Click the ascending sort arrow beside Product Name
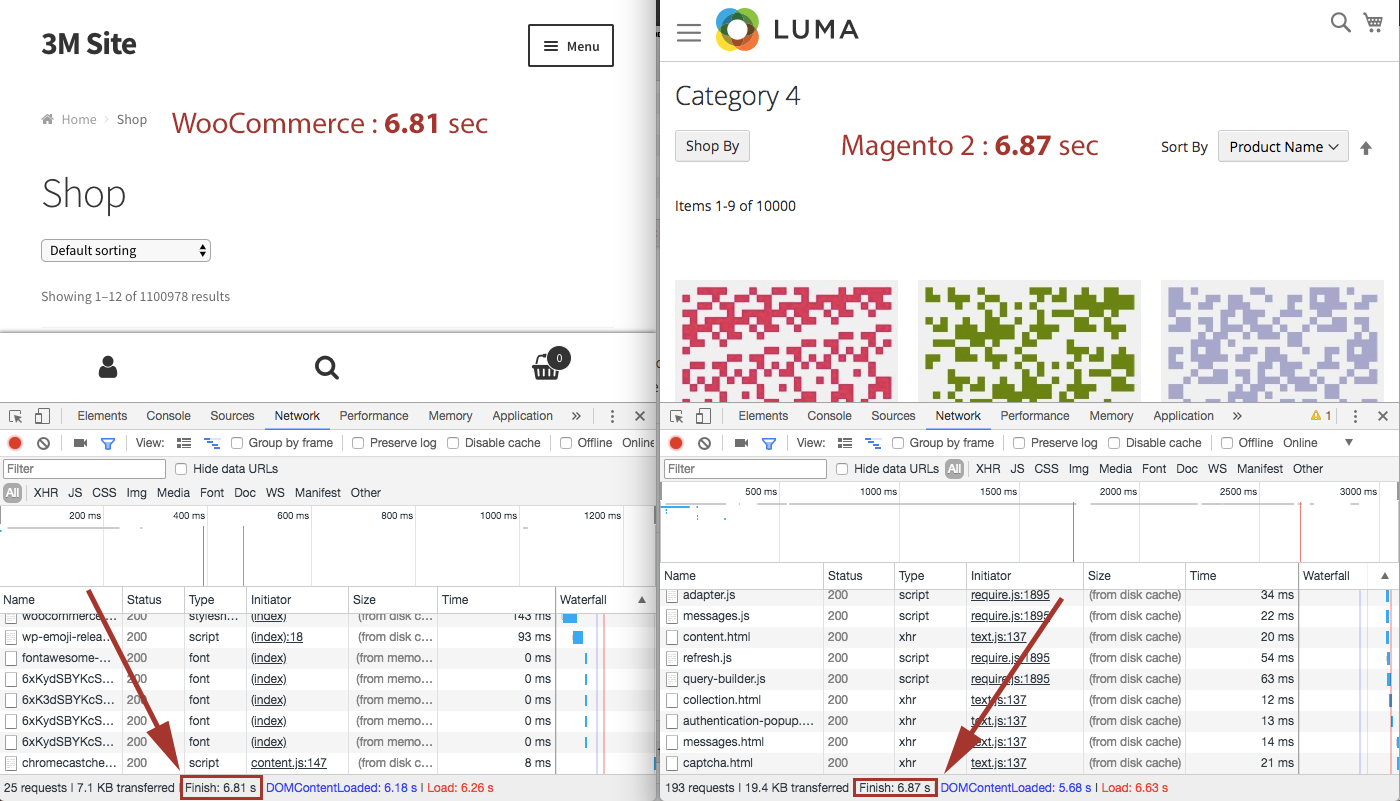The image size is (1400, 801). (1366, 148)
